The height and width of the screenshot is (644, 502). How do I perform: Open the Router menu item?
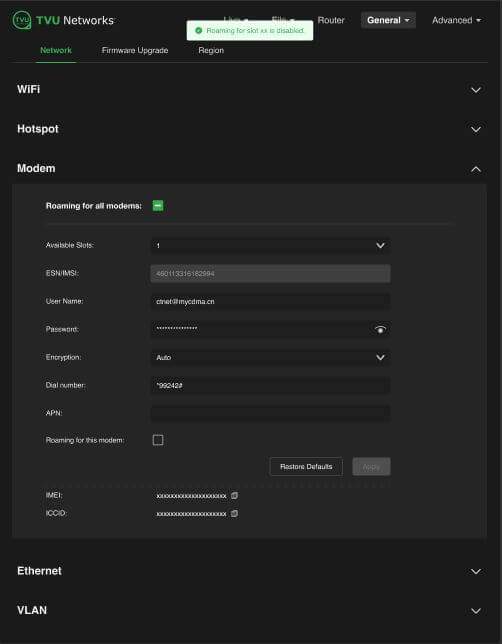(331, 20)
